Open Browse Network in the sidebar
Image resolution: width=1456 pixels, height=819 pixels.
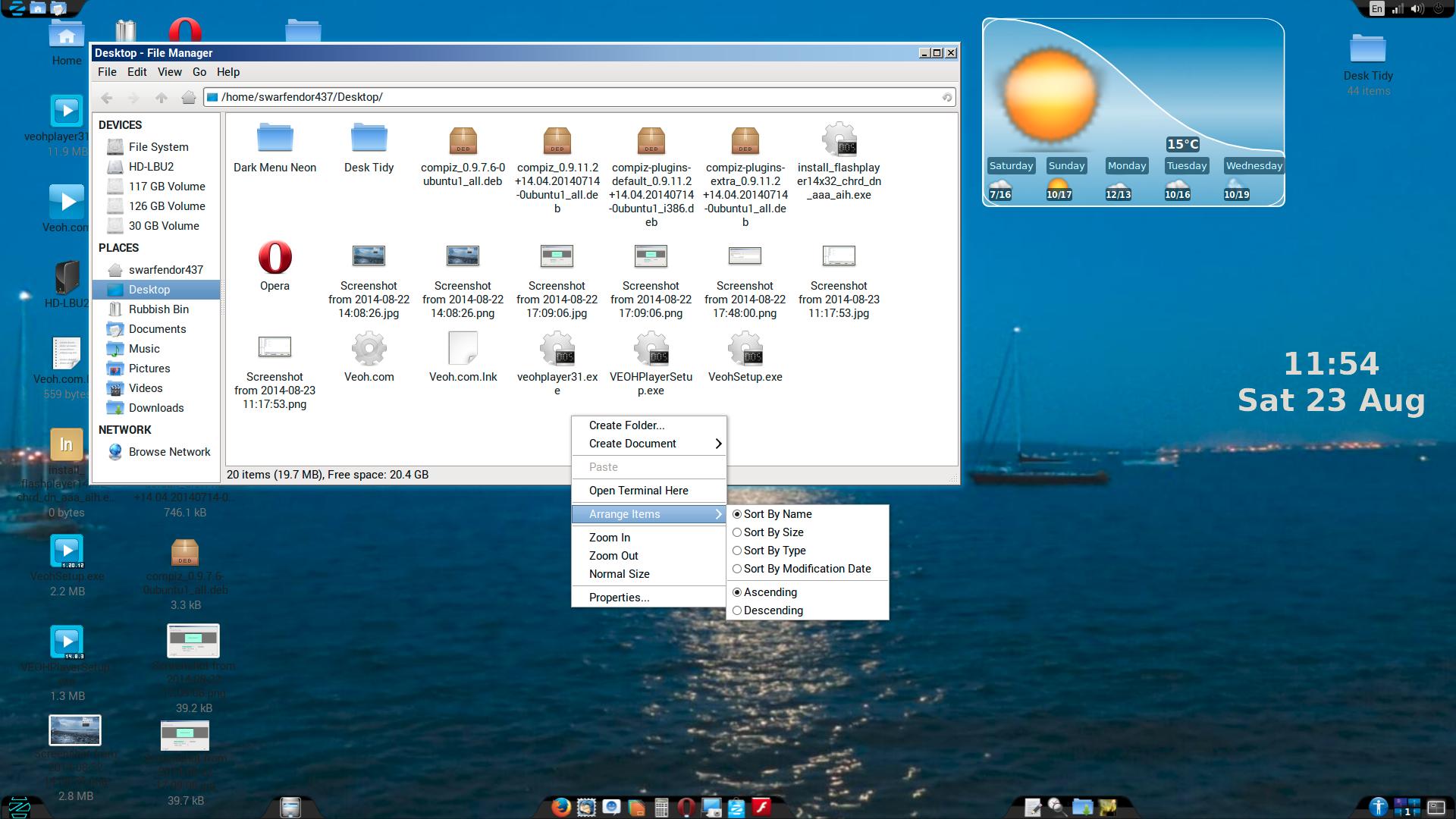[169, 452]
